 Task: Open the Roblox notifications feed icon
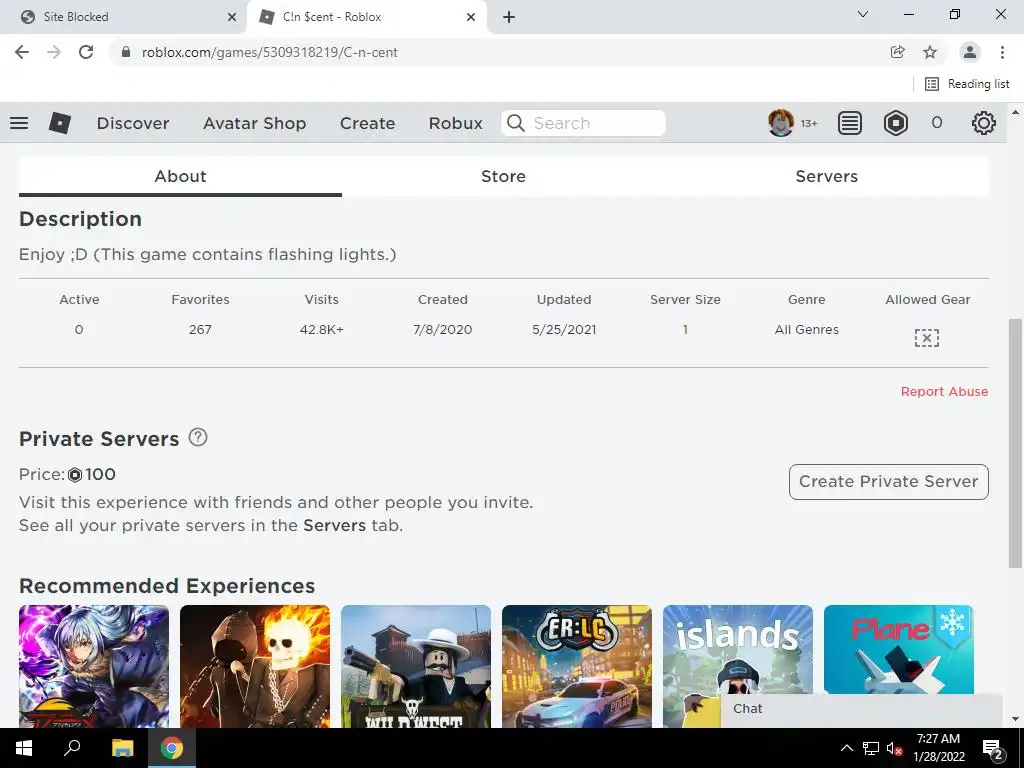point(850,123)
